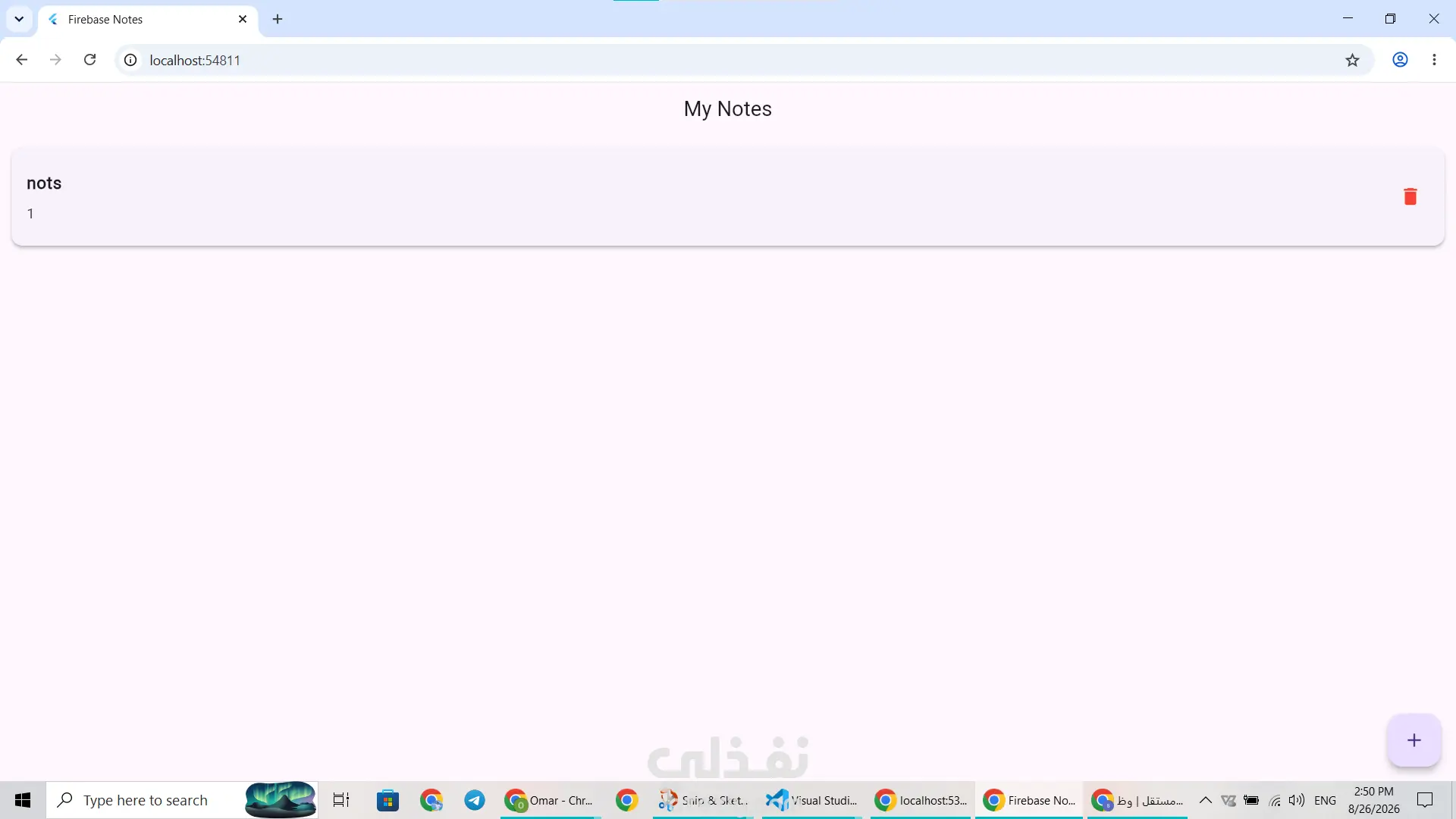Bookmark this page with star icon
Viewport: 1456px width, 819px height.
1352,60
